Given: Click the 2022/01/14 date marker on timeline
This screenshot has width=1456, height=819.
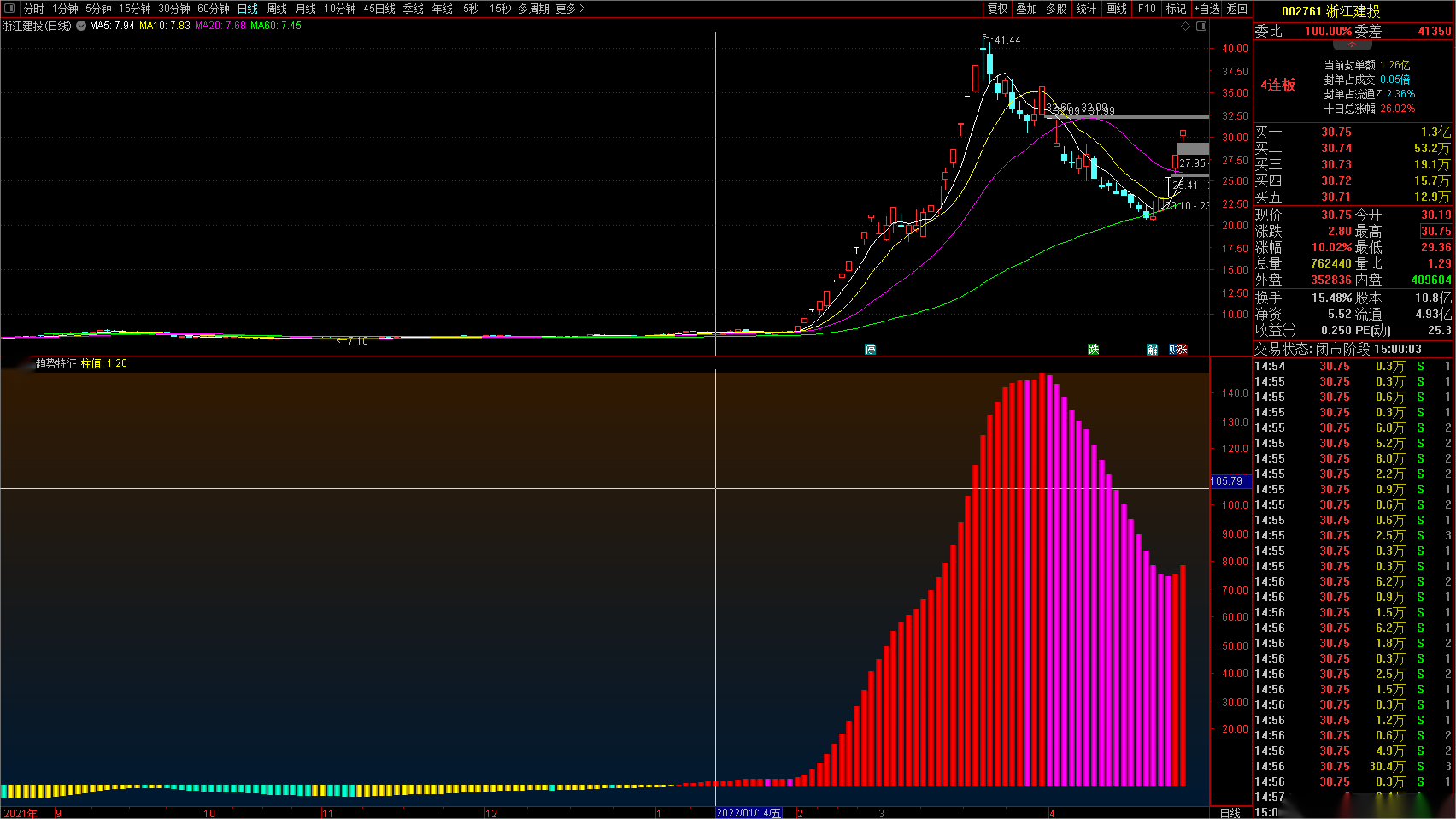Looking at the screenshot, I should pyautogui.click(x=749, y=813).
